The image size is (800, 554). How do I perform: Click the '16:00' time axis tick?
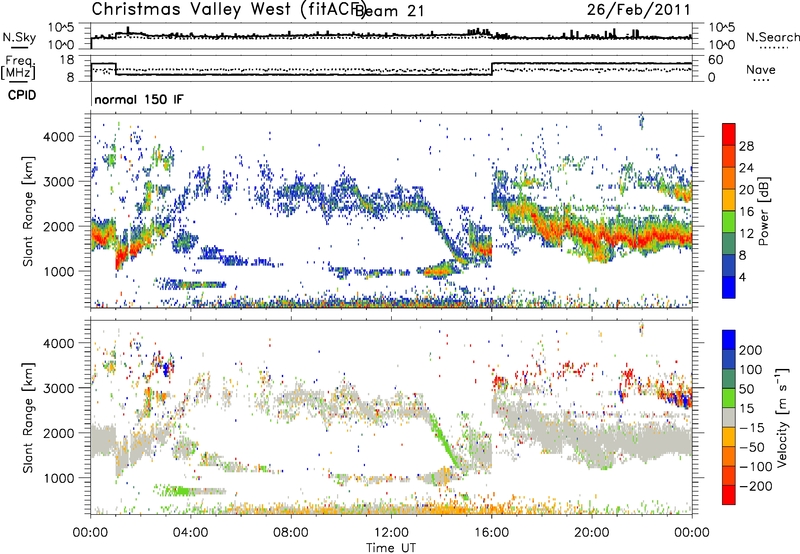[x=491, y=533]
